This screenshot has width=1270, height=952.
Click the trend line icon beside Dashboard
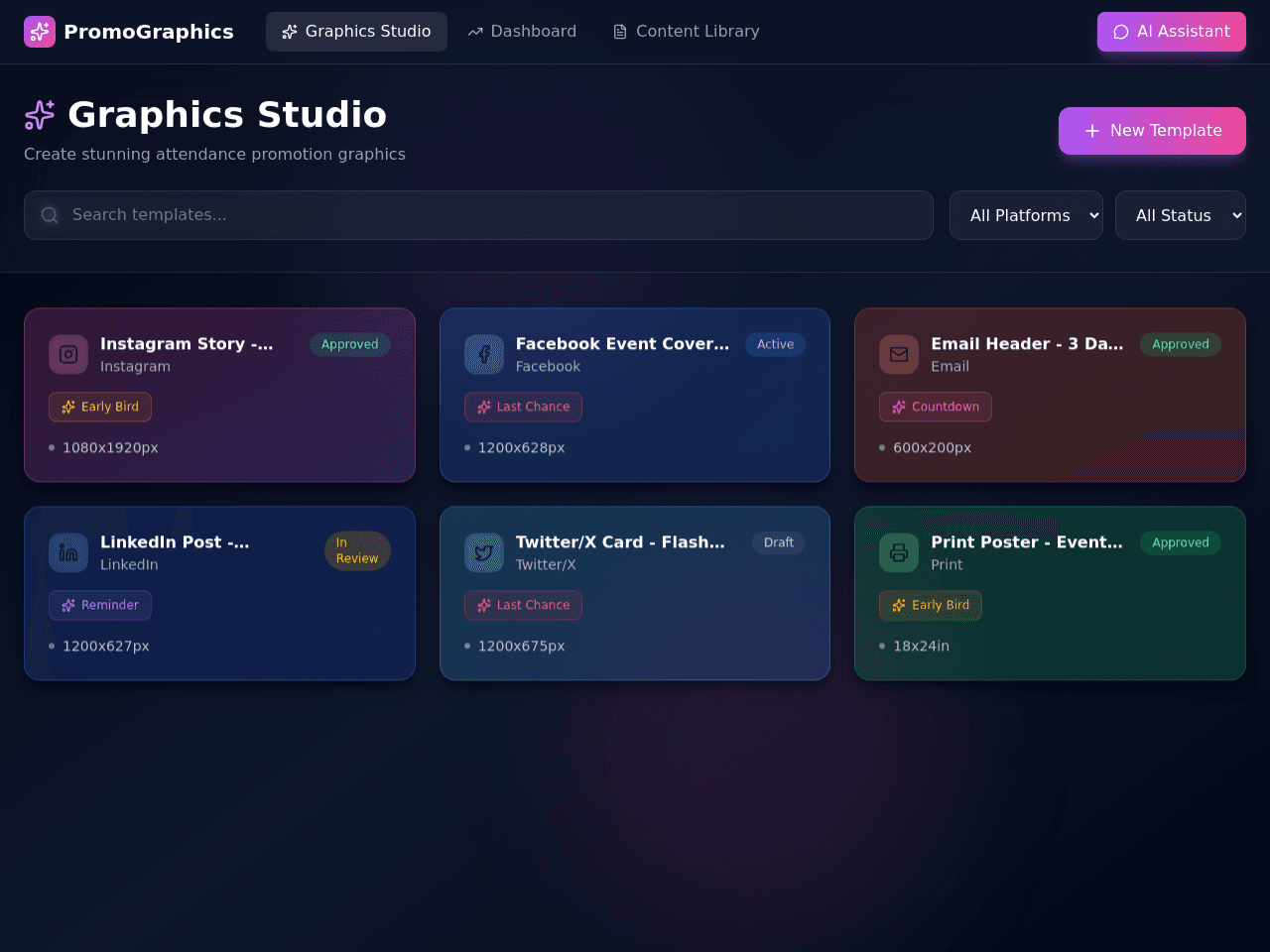[475, 32]
